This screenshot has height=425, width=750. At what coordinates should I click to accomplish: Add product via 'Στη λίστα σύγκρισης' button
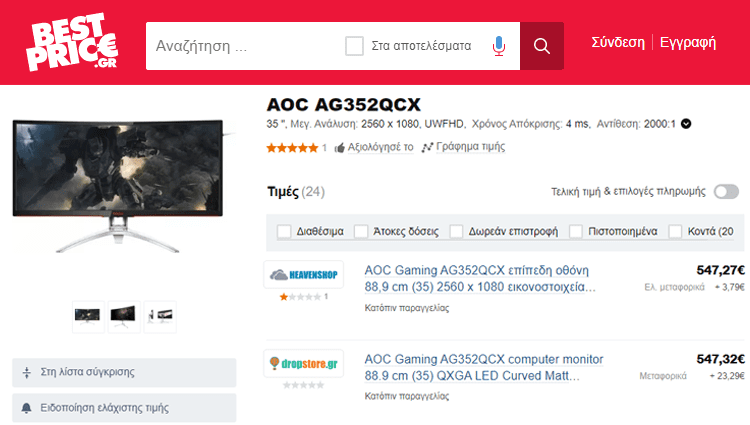[124, 372]
